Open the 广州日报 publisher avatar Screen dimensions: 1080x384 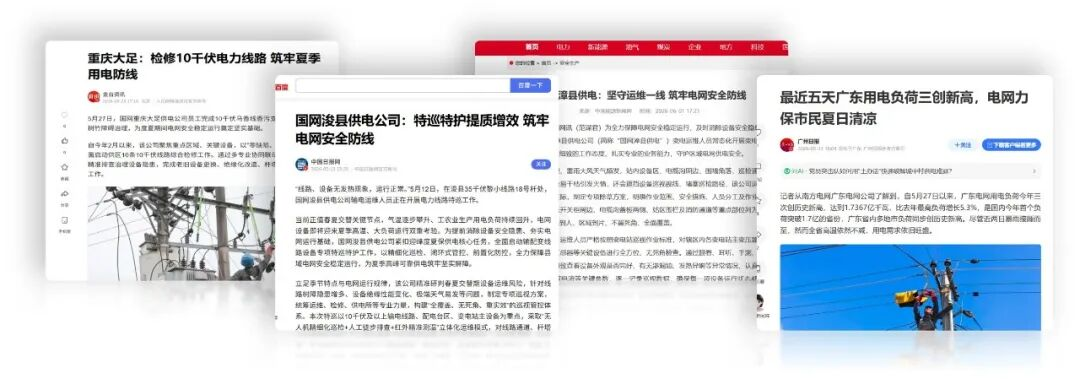787,145
